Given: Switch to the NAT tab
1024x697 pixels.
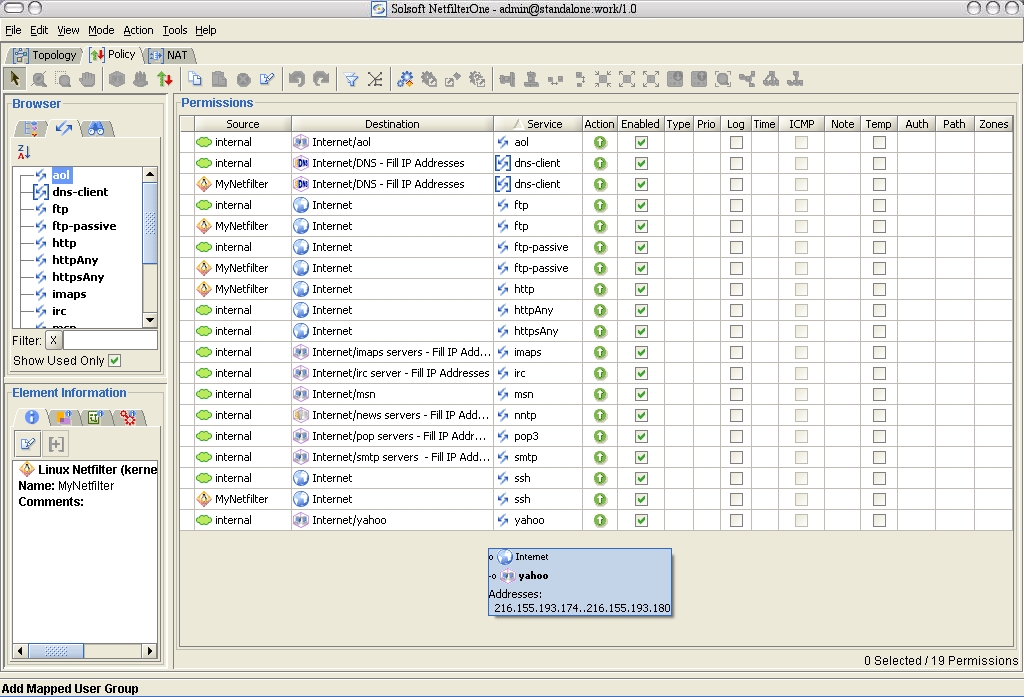Looking at the screenshot, I should [170, 55].
